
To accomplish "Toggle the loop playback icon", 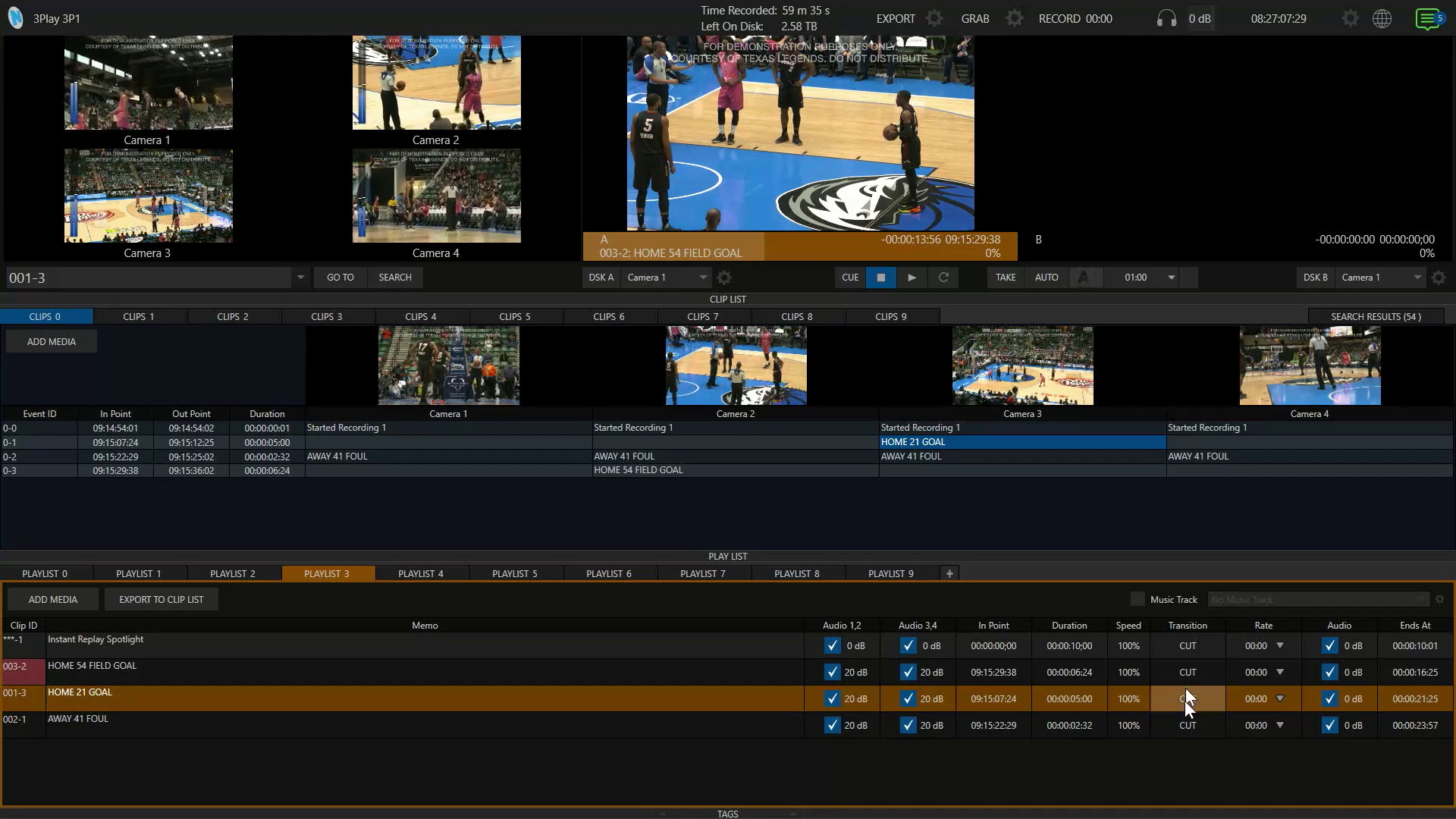I will point(943,278).
